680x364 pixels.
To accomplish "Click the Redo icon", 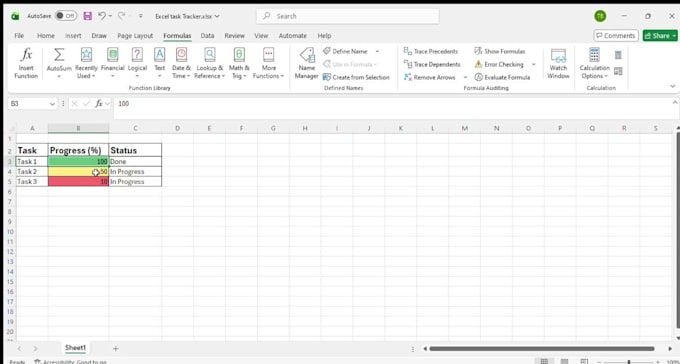I will click(121, 16).
